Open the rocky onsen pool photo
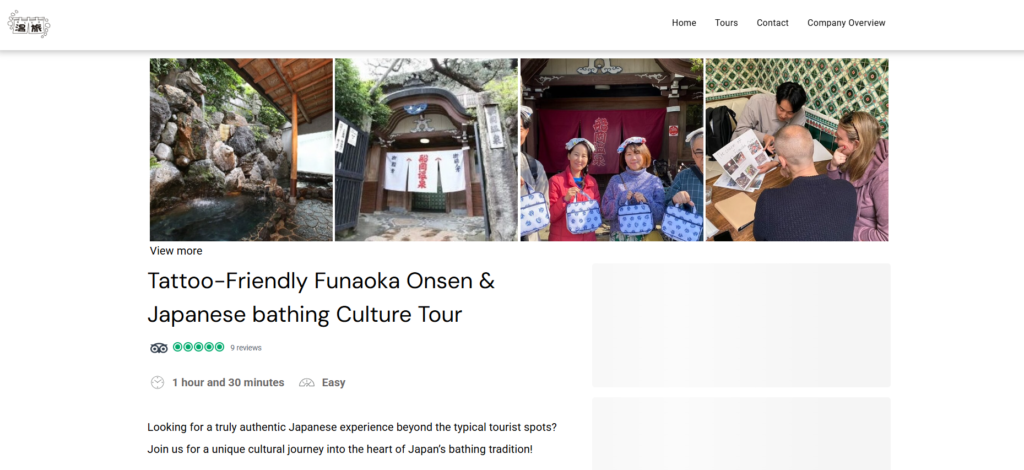This screenshot has height=470, width=1024. coord(241,149)
